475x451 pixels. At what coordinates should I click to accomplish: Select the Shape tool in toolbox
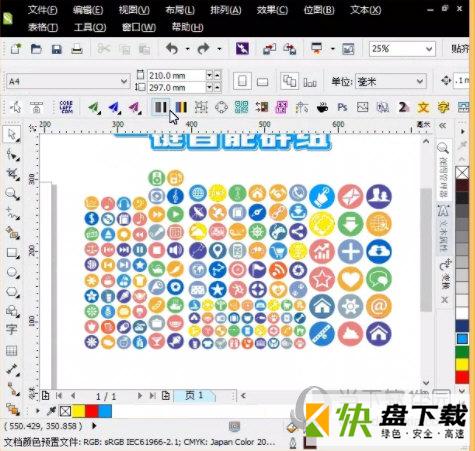pyautogui.click(x=12, y=155)
